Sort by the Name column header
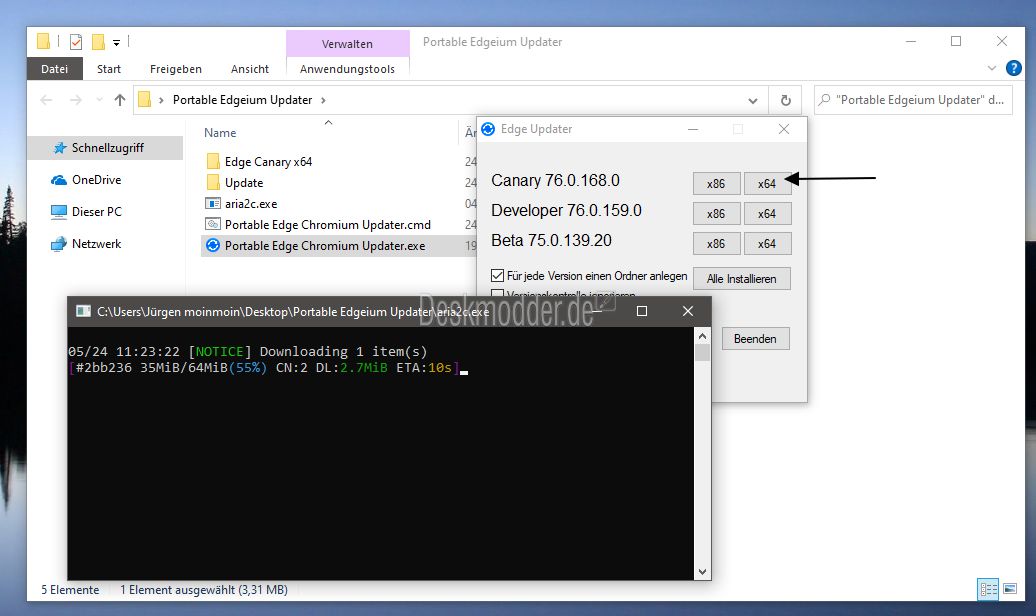Screen dimensions: 1036x616 tap(220, 133)
